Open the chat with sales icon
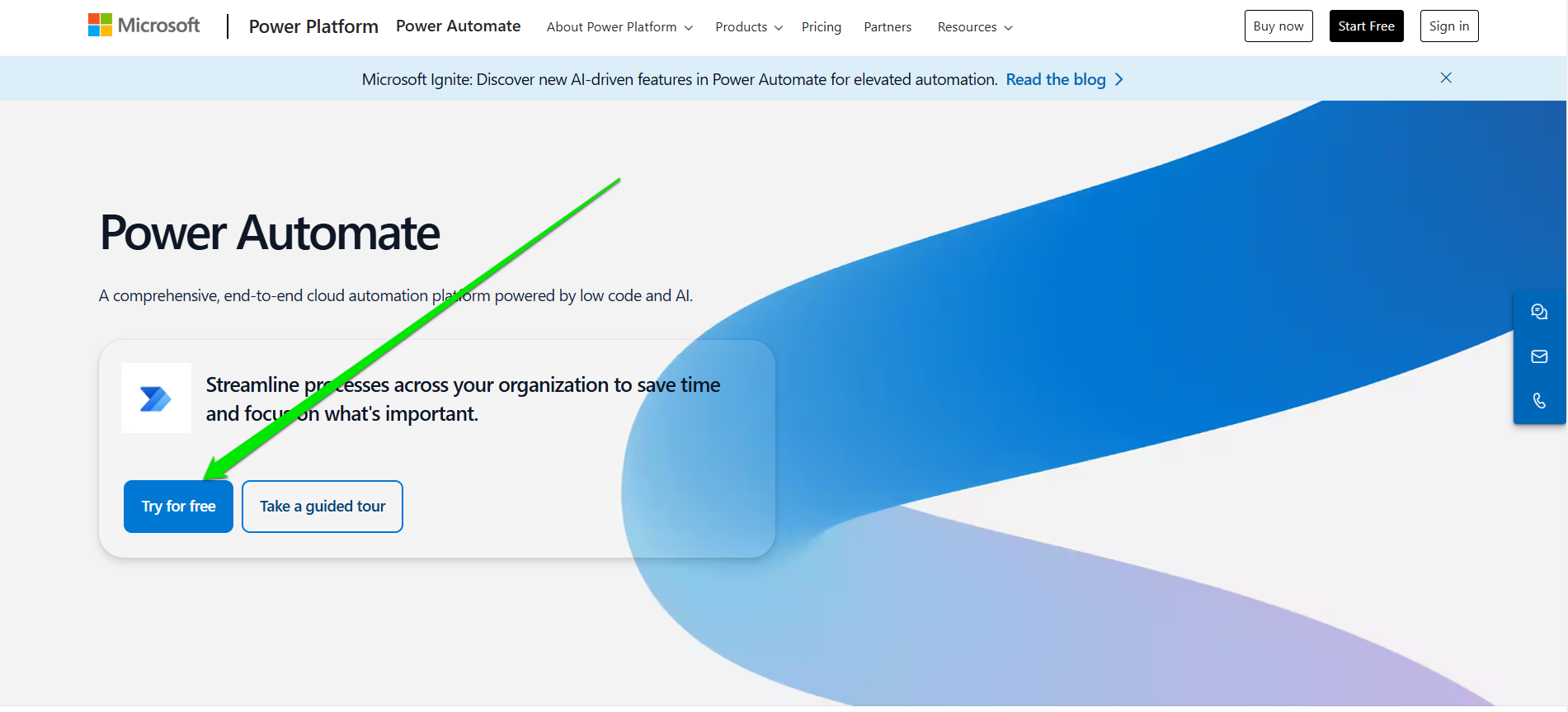Image resolution: width=1568 pixels, height=712 pixels. click(x=1539, y=312)
